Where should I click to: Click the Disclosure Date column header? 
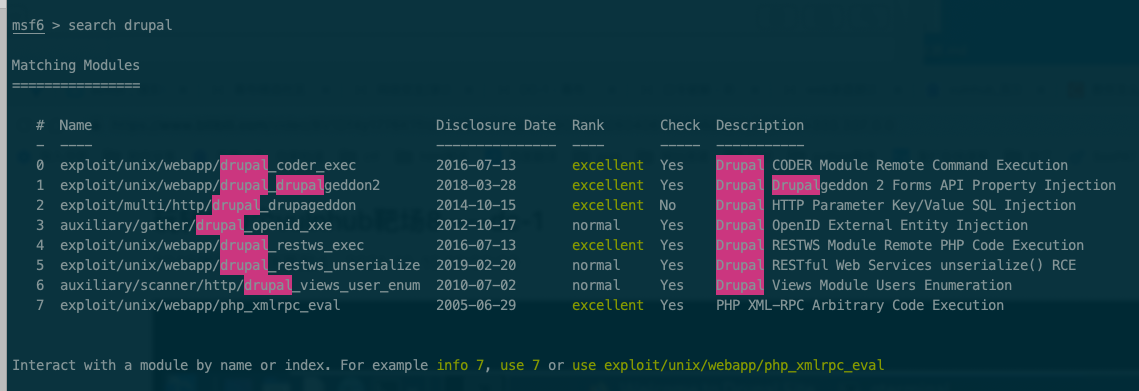point(496,125)
